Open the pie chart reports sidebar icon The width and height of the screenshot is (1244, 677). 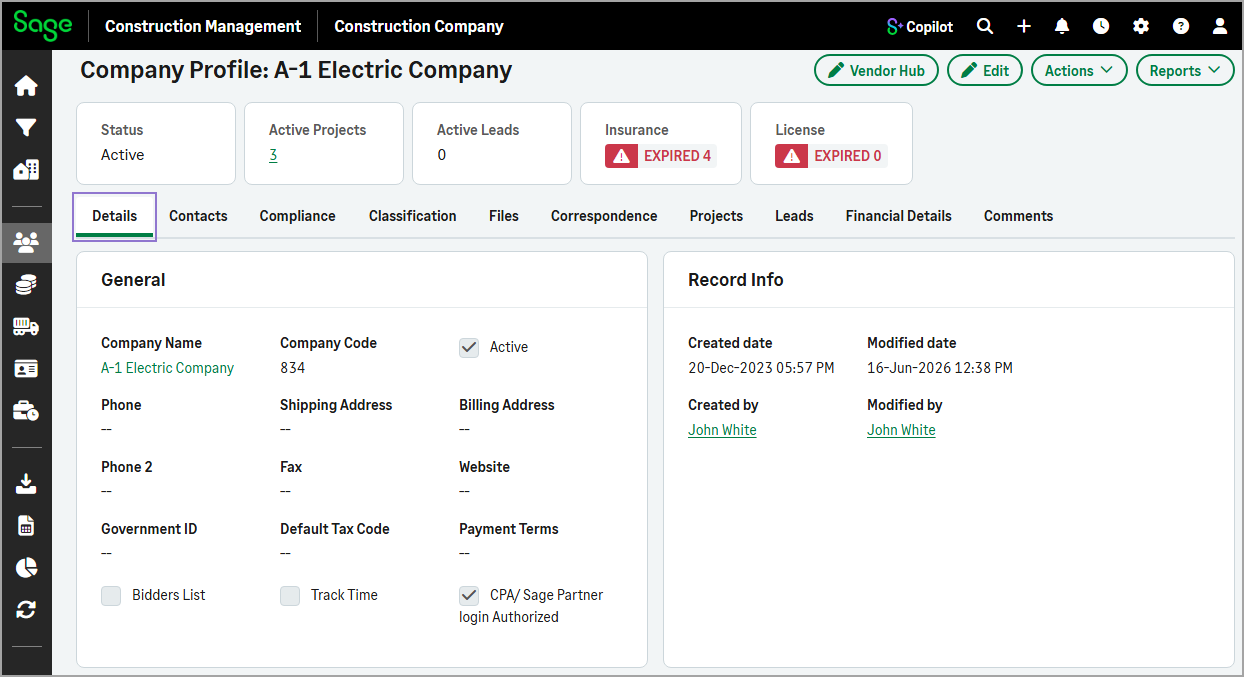click(26, 567)
